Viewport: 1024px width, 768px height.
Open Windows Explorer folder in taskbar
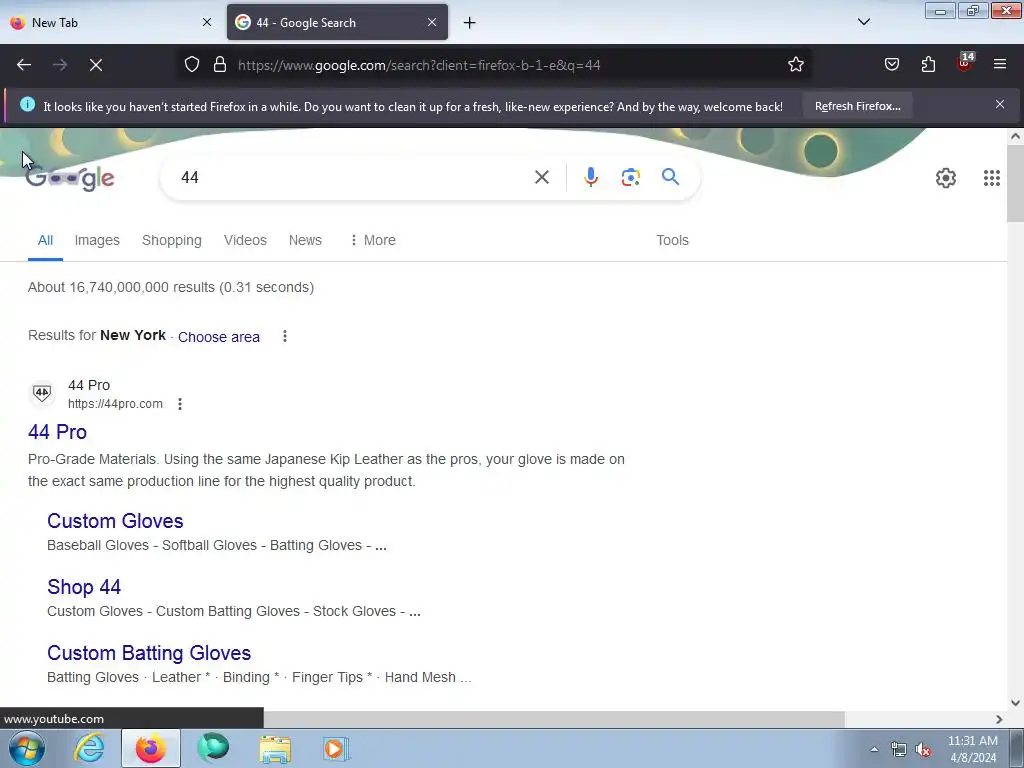[x=275, y=749]
